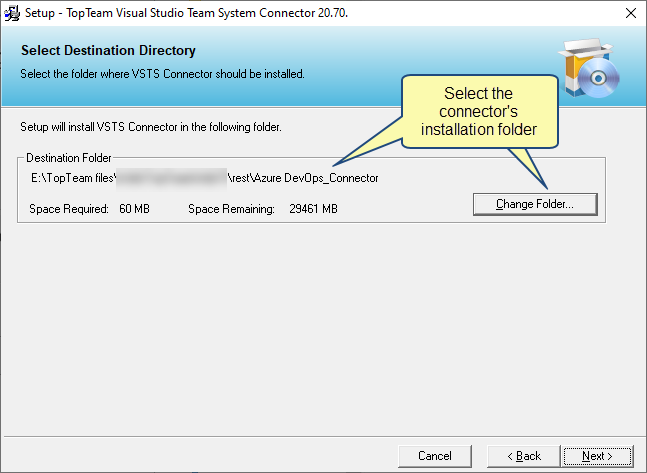Click 'Select the folder where VSTS Connector' subtitle
The image size is (647, 473).
click(x=163, y=74)
